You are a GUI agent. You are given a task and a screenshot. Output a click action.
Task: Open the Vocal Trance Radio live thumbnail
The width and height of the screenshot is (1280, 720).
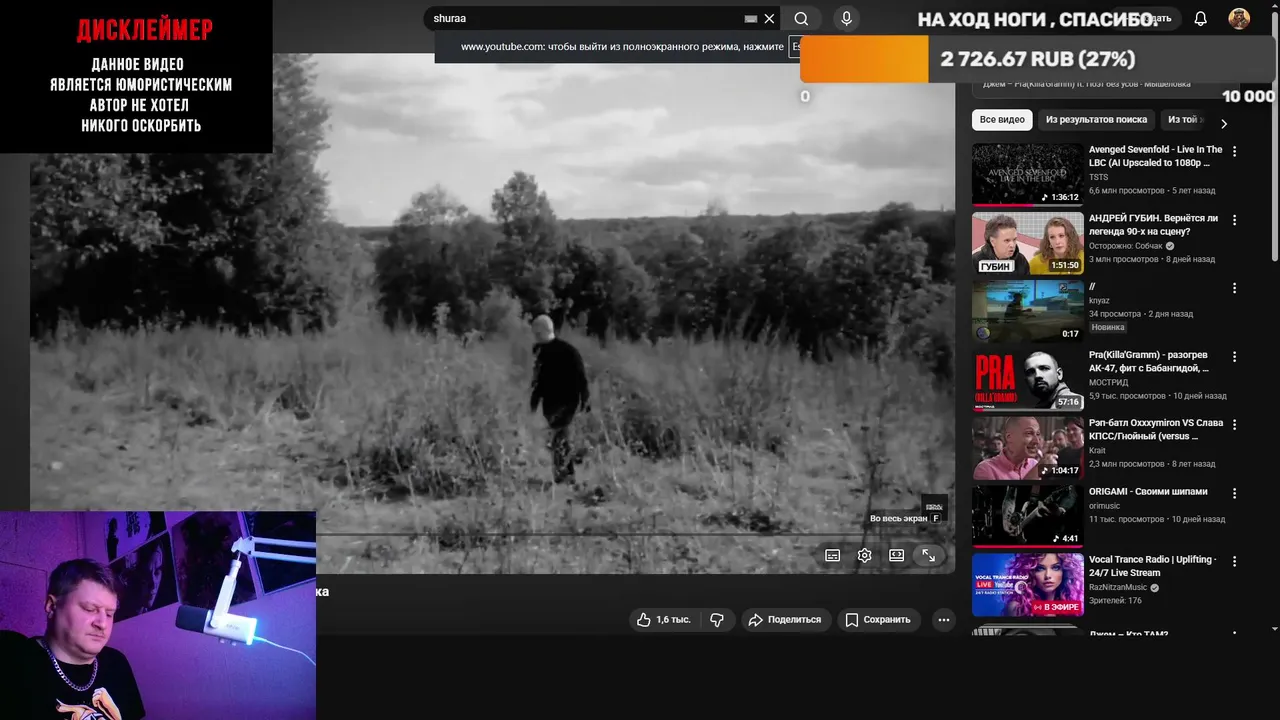pos(1027,585)
